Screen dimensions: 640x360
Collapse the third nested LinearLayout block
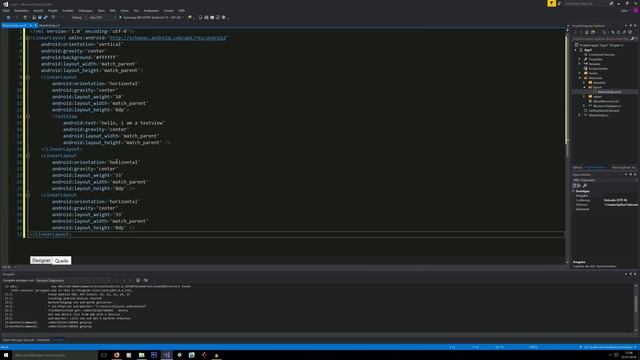(28, 195)
